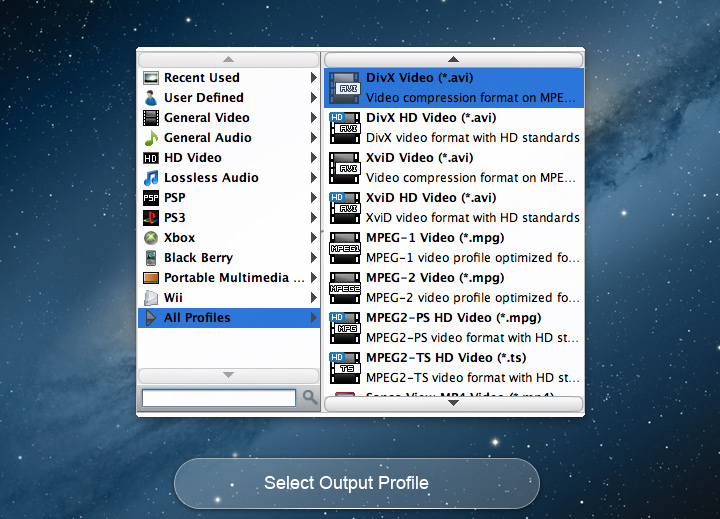The image size is (720, 519).
Task: Click the XviD HD Video AVI icon
Action: 345,208
